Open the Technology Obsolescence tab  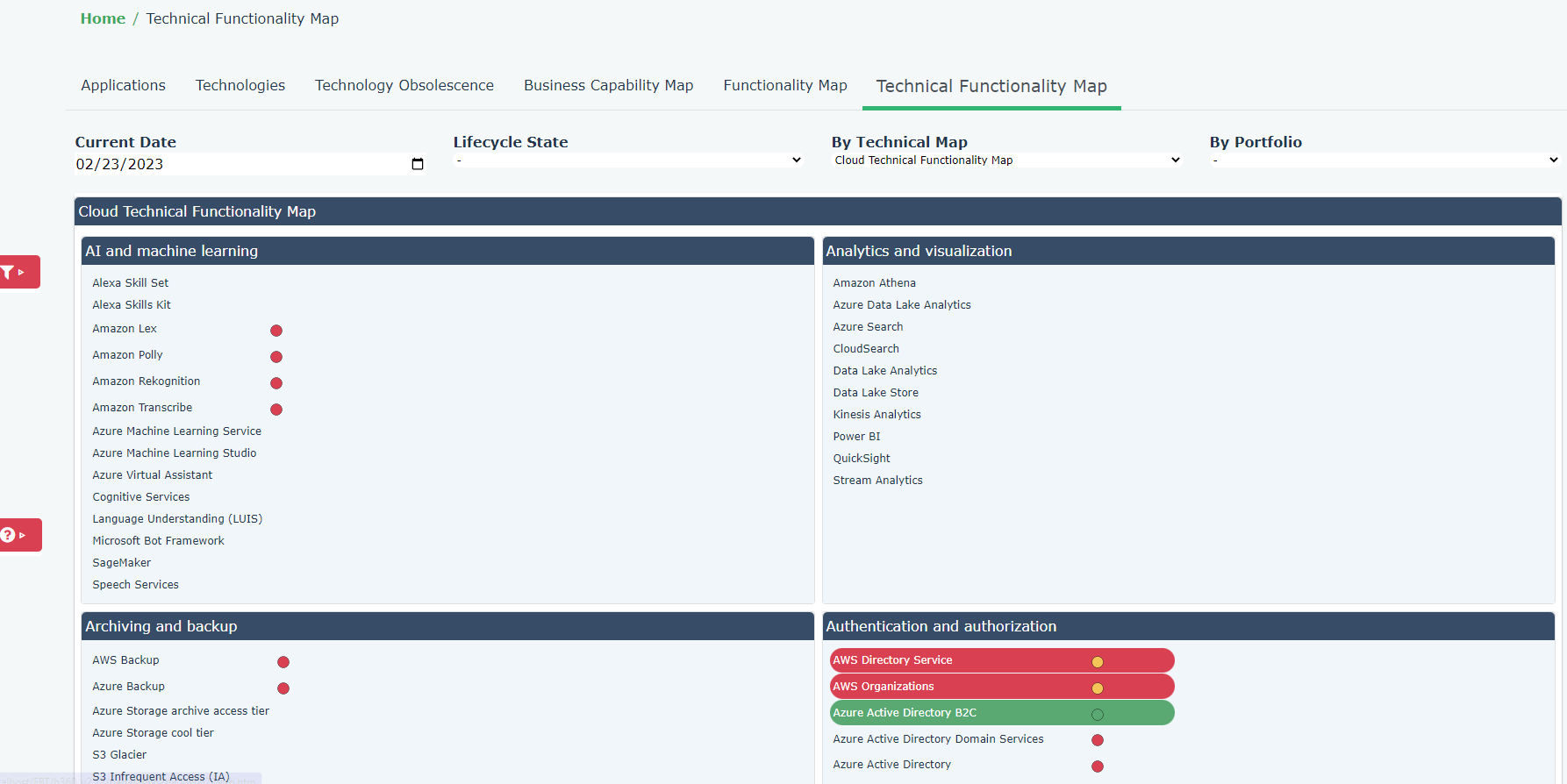[404, 85]
